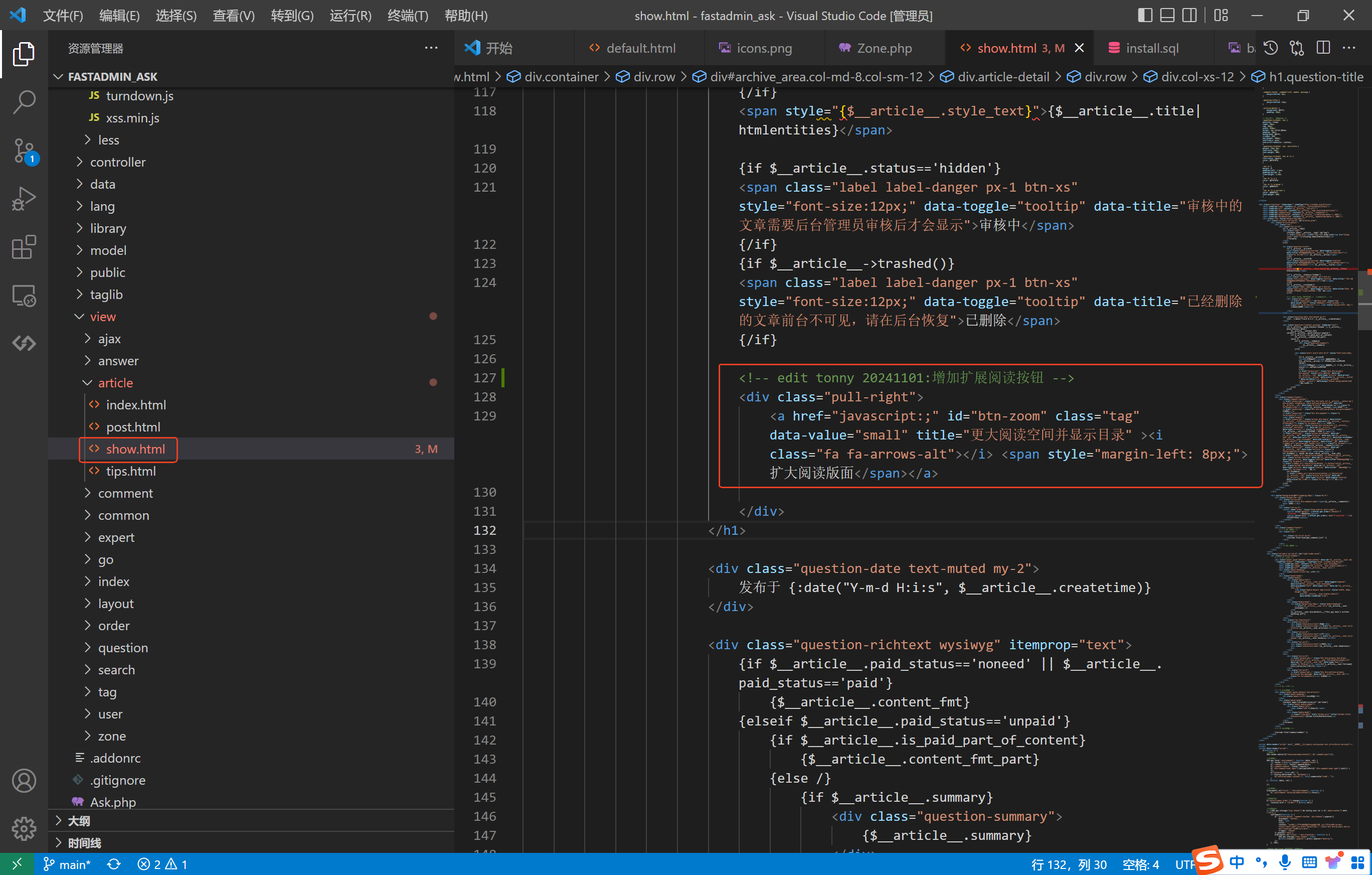Click line number 132 in gutter
This screenshot has height=875, width=1372.
pos(484,530)
